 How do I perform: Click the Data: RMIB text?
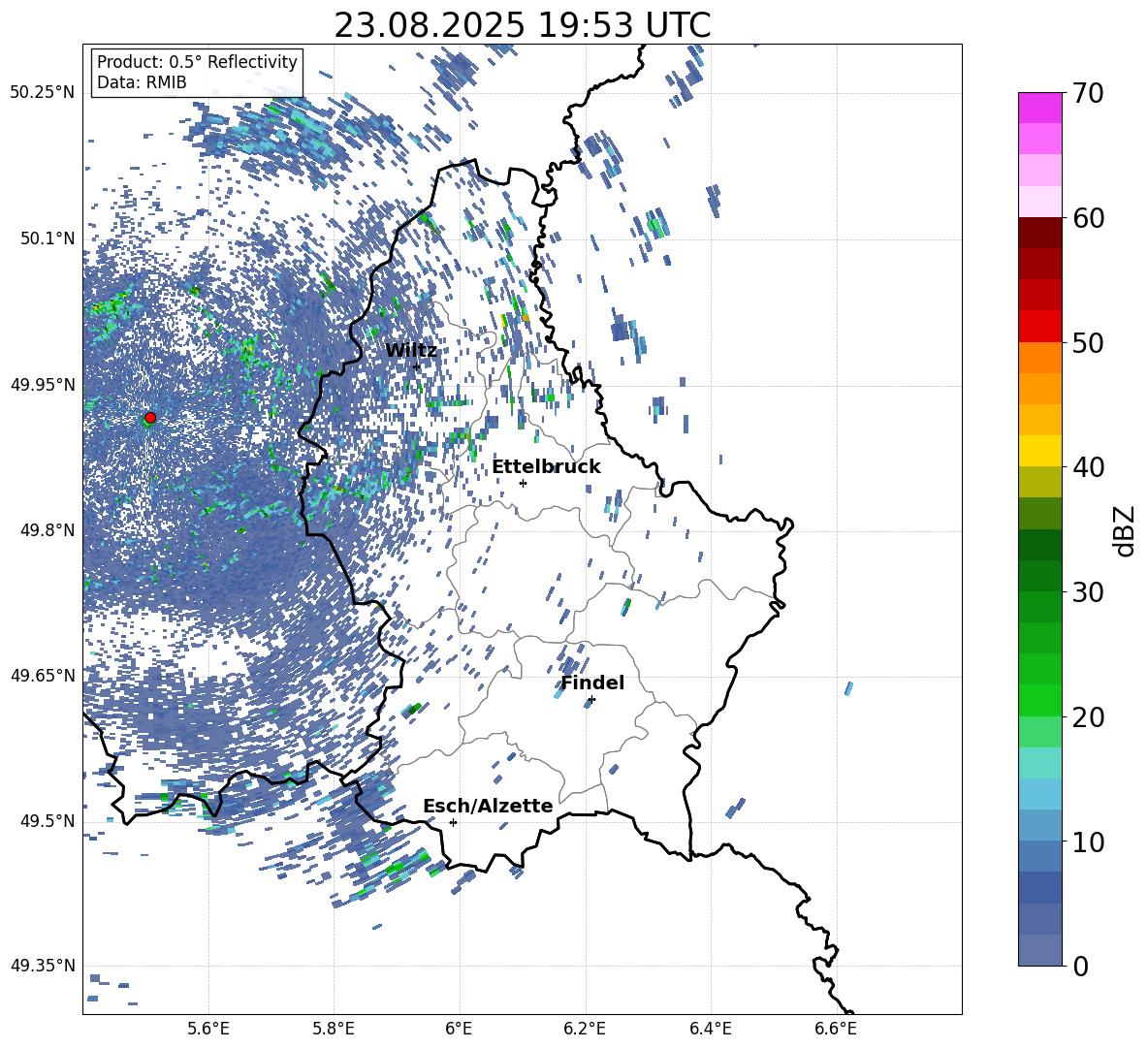tap(142, 82)
